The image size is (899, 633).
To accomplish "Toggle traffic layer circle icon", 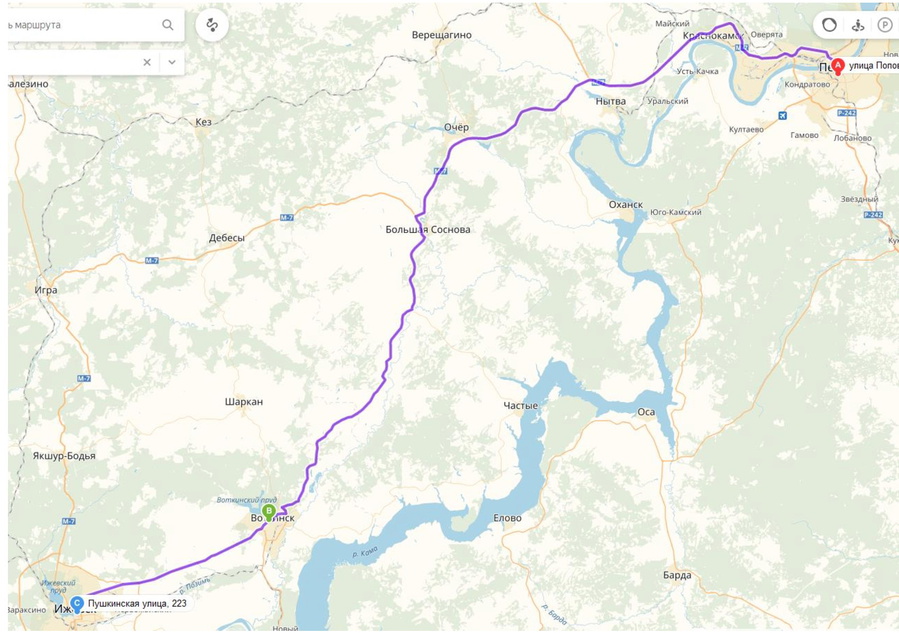I will pyautogui.click(x=829, y=25).
